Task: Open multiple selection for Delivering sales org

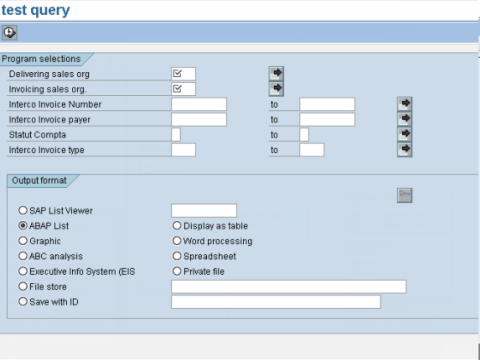Action: pyautogui.click(x=276, y=73)
